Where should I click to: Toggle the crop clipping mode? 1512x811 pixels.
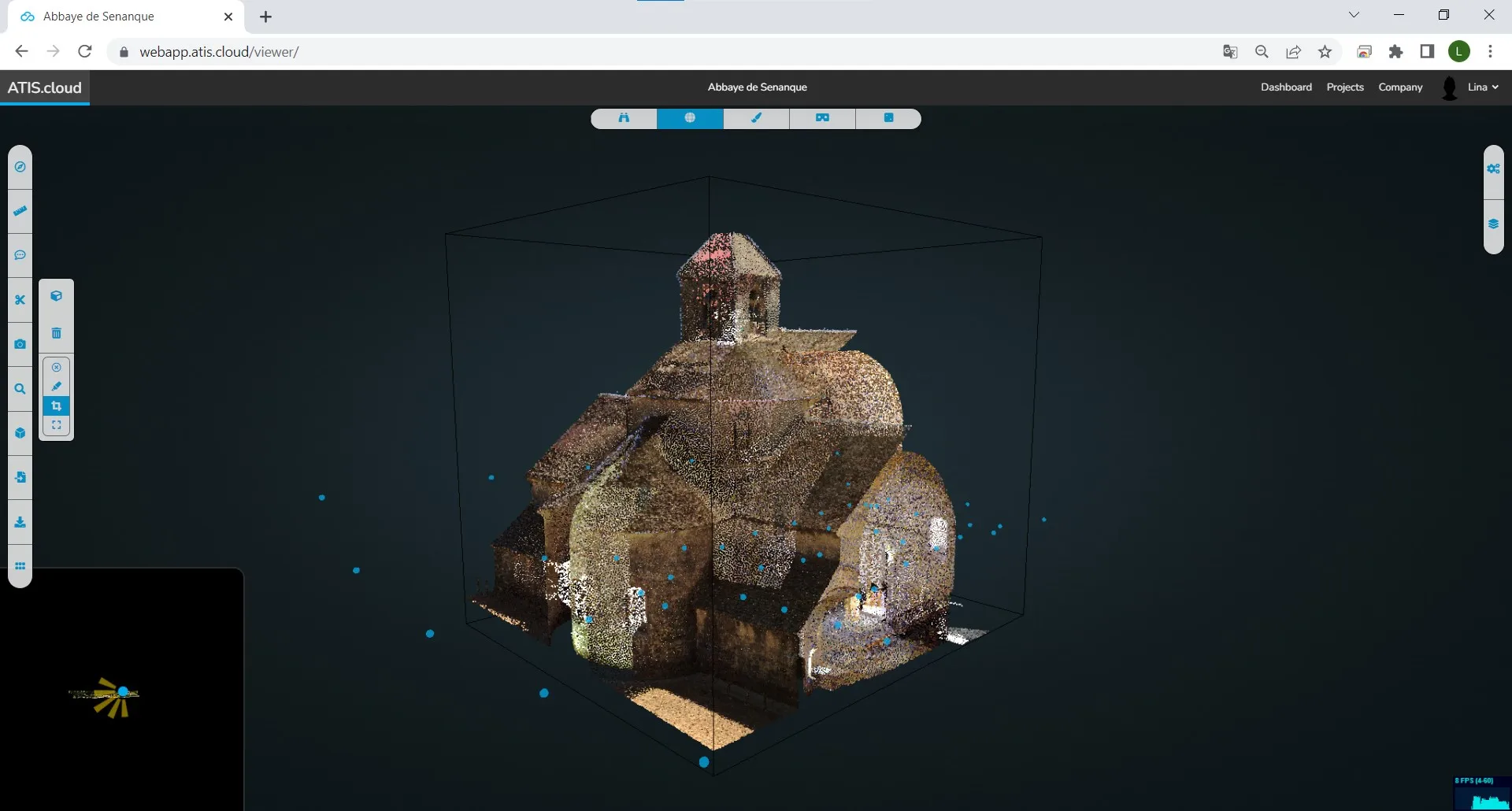pos(56,405)
